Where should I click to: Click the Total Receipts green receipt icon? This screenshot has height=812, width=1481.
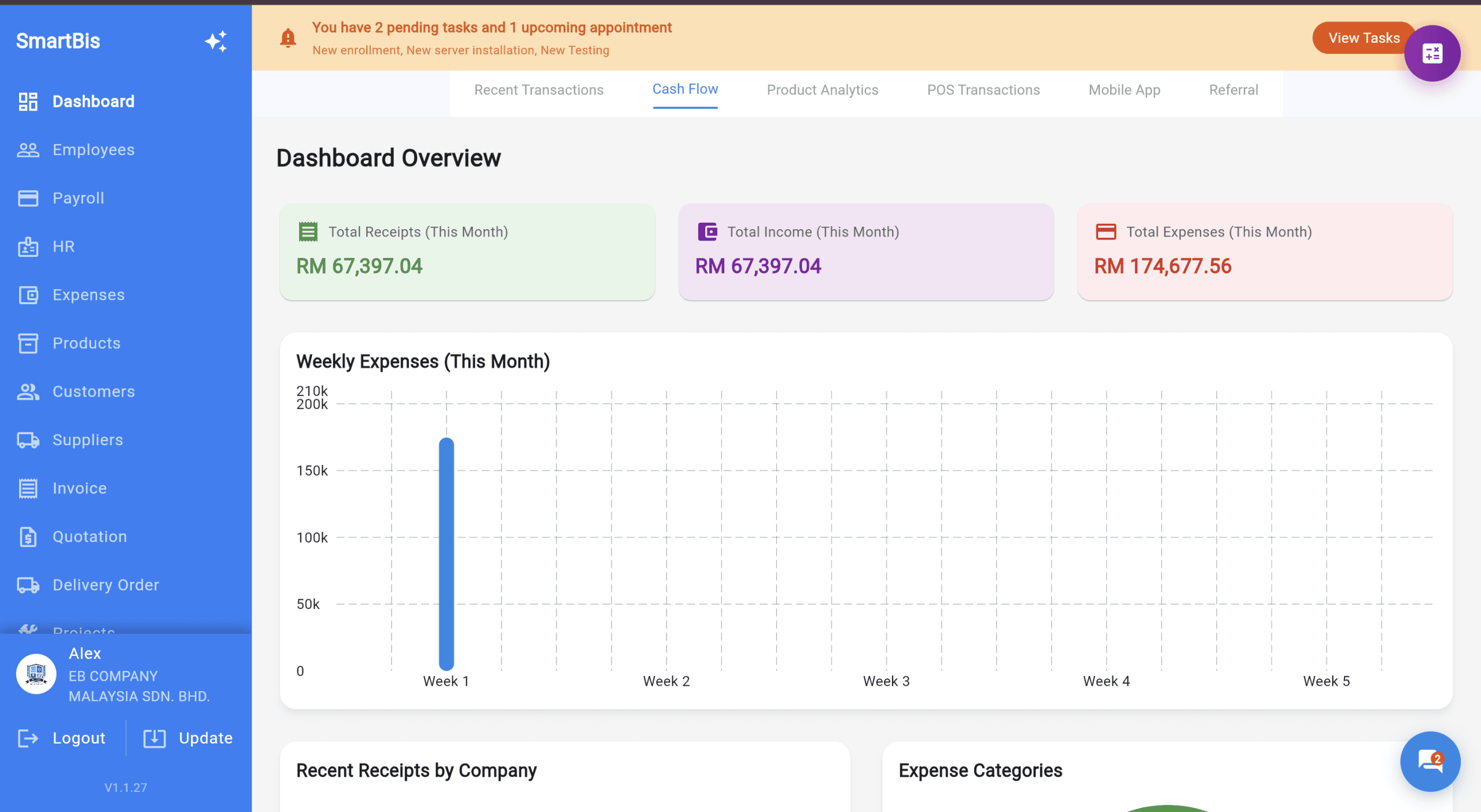point(308,231)
